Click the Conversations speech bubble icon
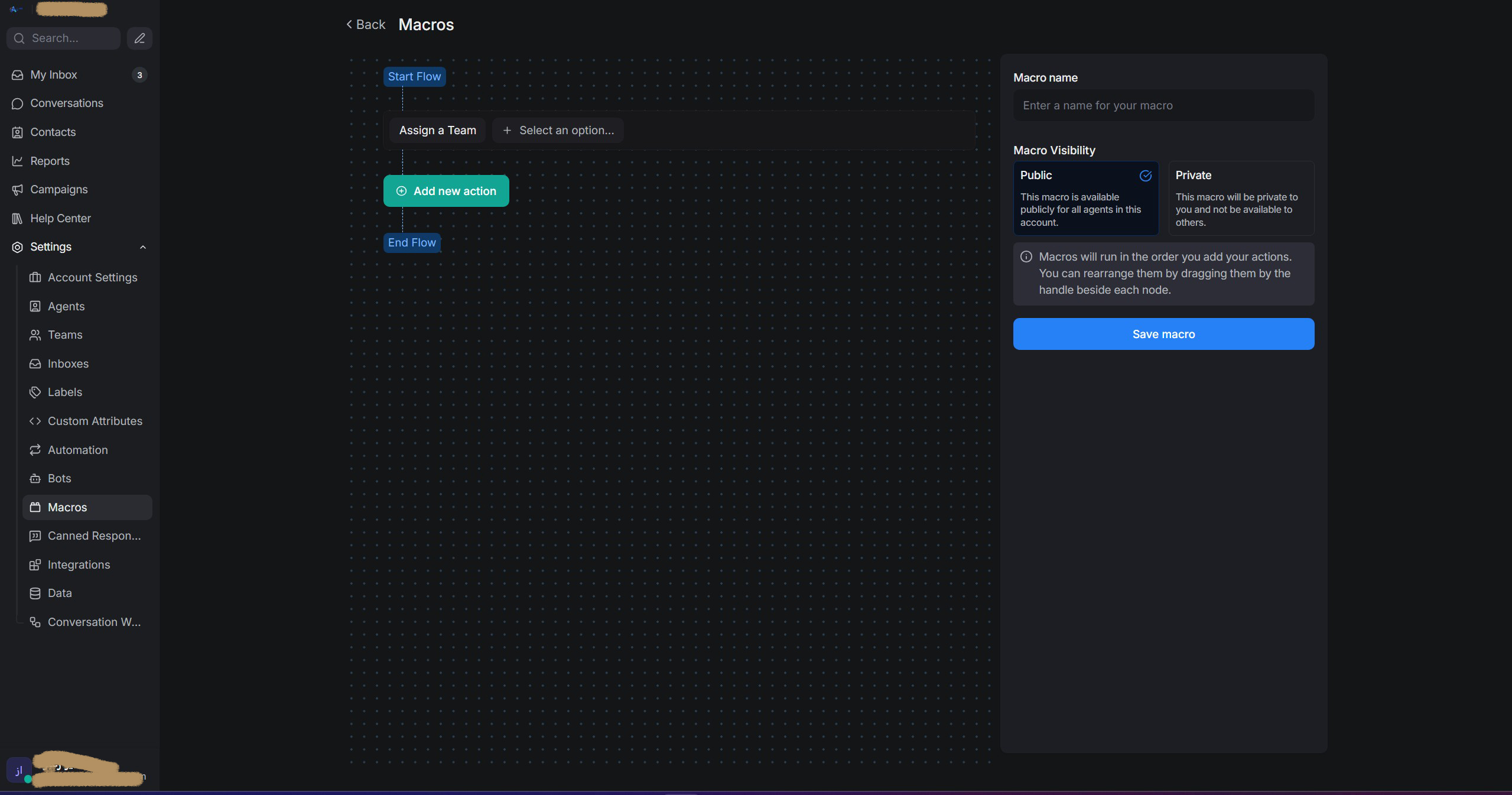The width and height of the screenshot is (1512, 795). (18, 103)
